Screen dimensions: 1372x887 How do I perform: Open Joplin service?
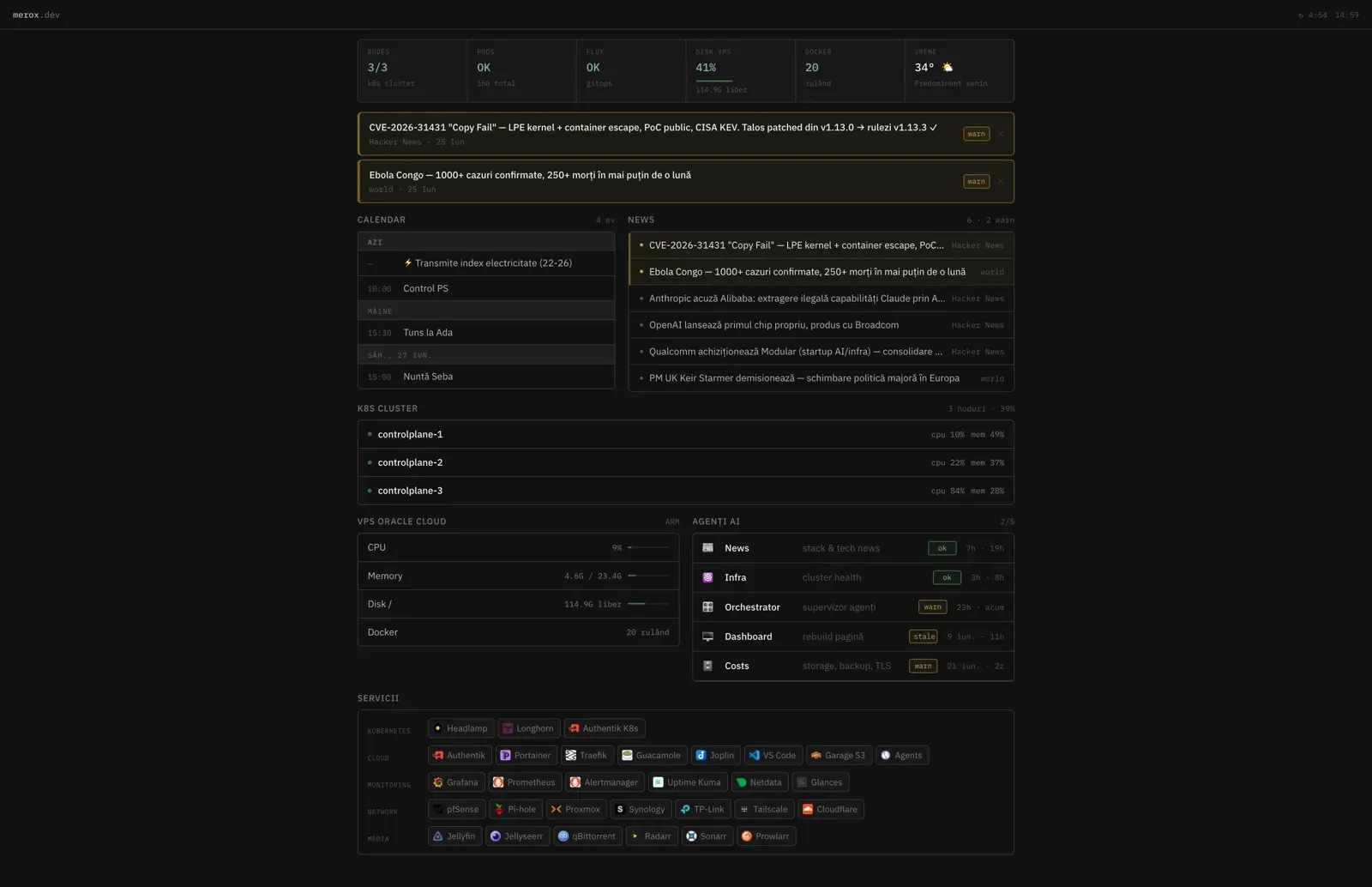tap(716, 755)
